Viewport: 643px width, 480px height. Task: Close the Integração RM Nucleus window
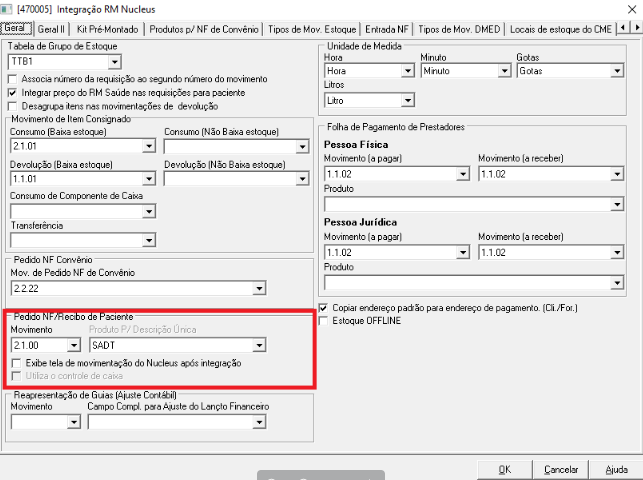632,9
